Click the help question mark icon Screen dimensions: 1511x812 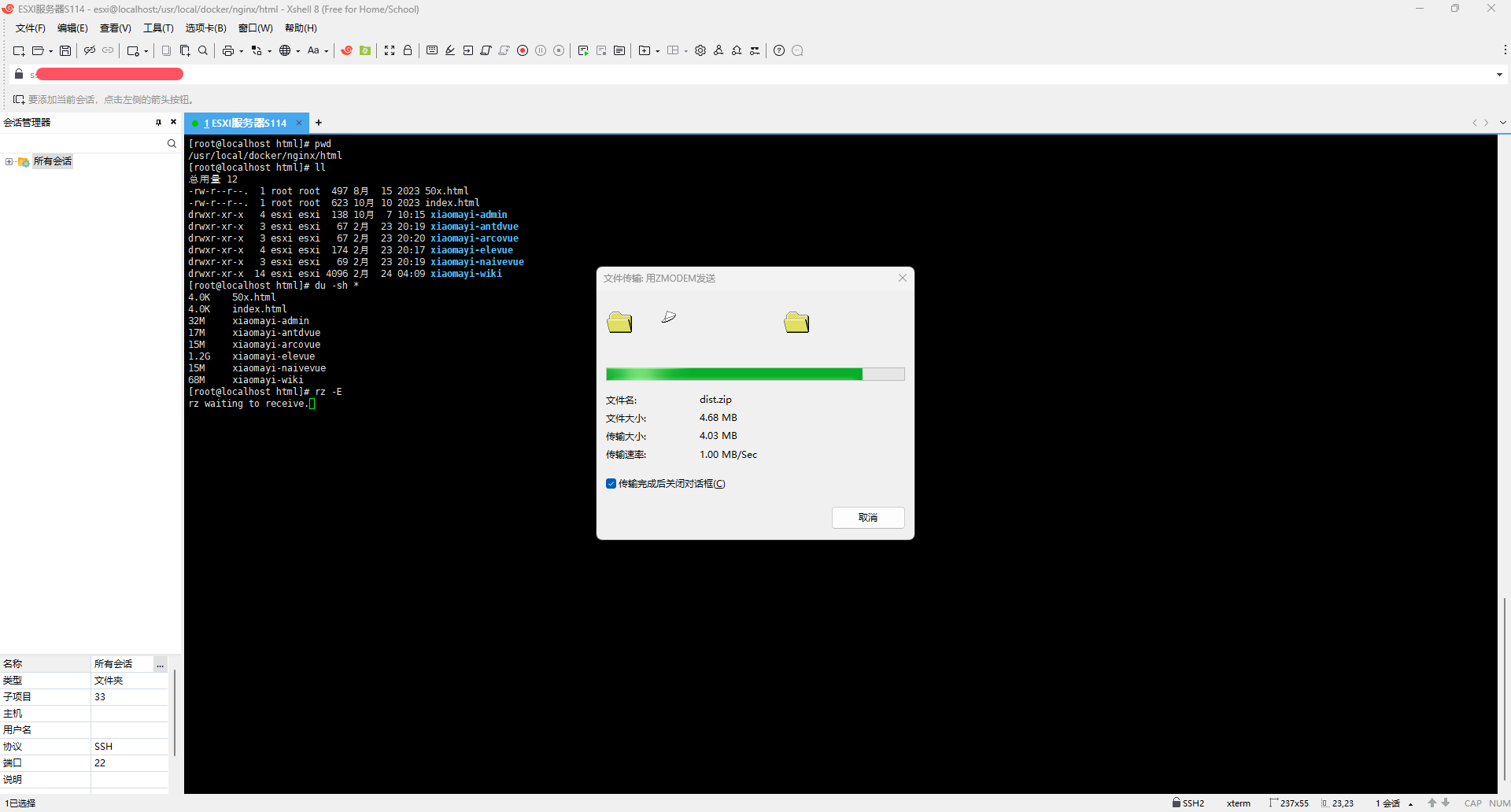click(779, 50)
